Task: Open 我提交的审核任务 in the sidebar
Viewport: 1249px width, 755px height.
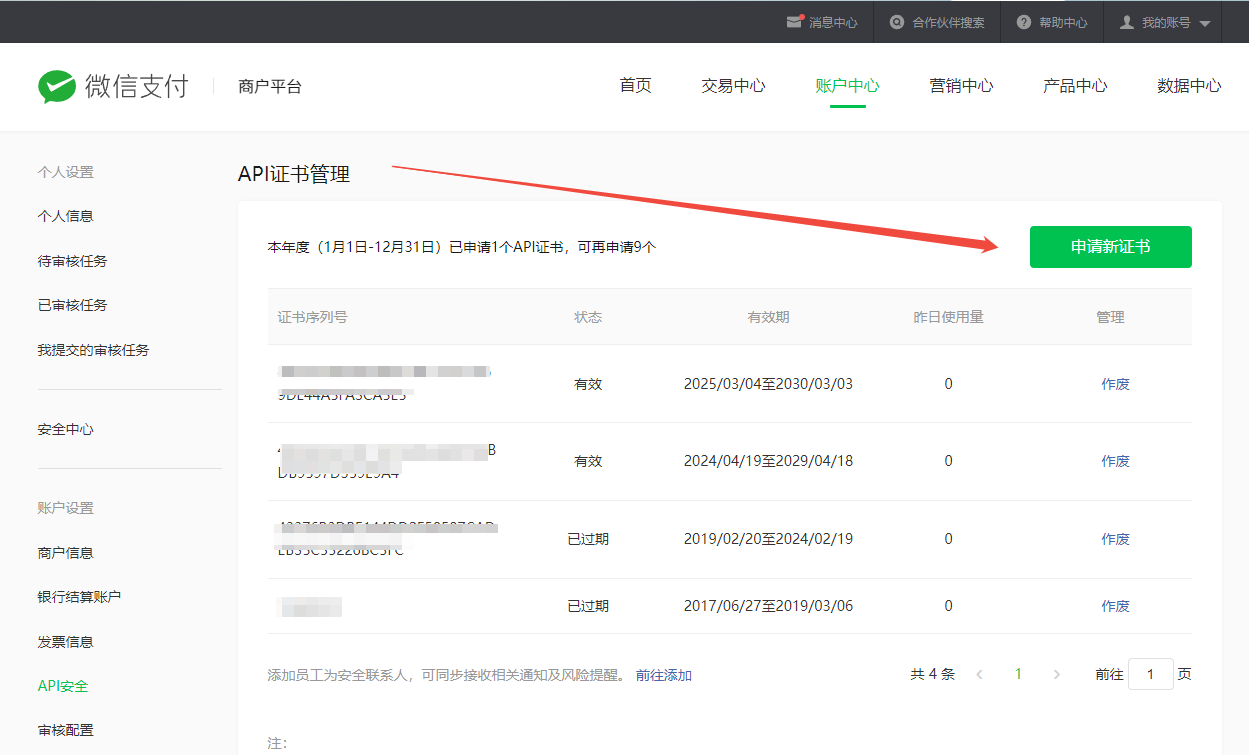Action: pyautogui.click(x=94, y=350)
